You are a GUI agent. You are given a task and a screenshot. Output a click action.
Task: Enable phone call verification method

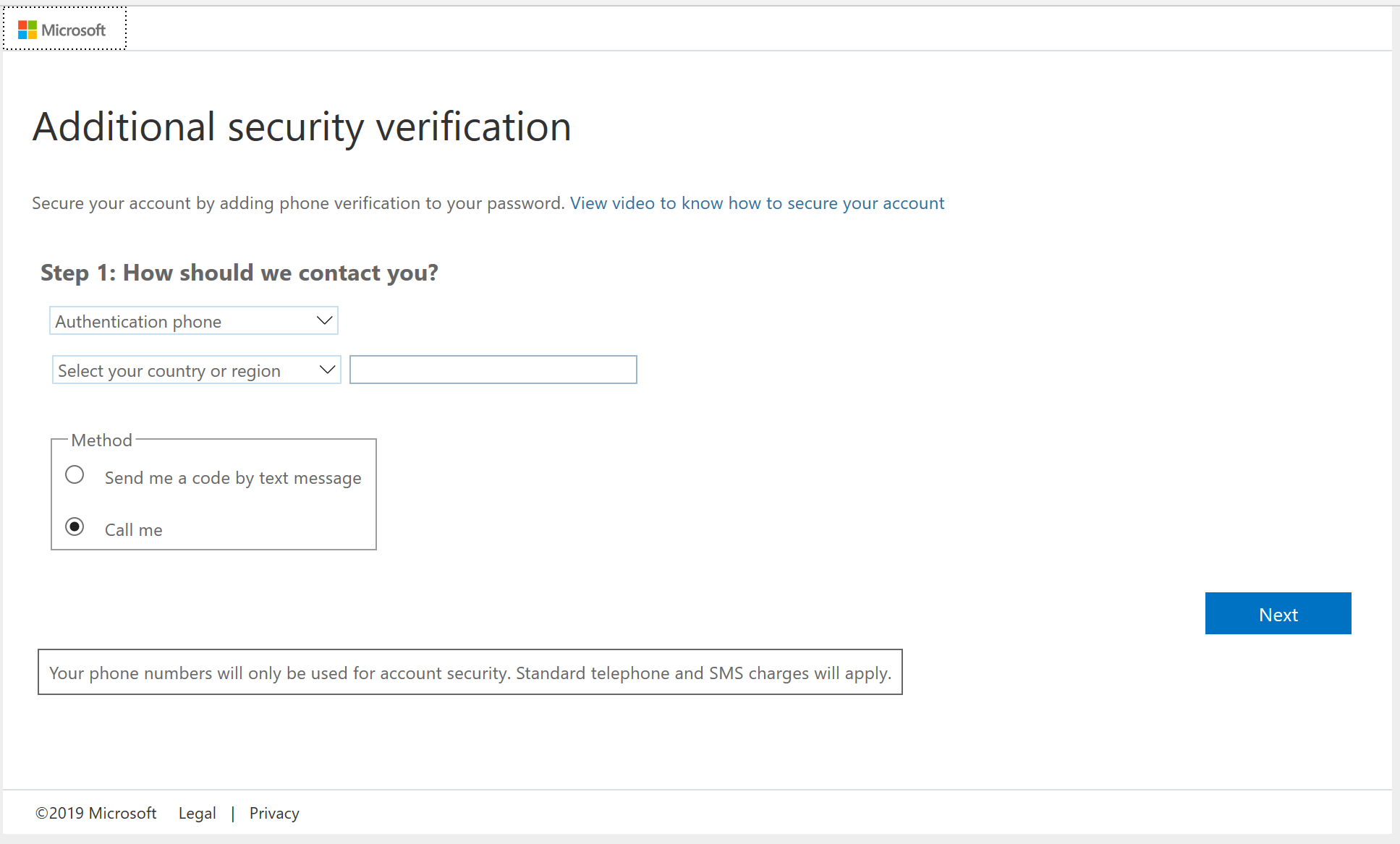click(x=75, y=529)
